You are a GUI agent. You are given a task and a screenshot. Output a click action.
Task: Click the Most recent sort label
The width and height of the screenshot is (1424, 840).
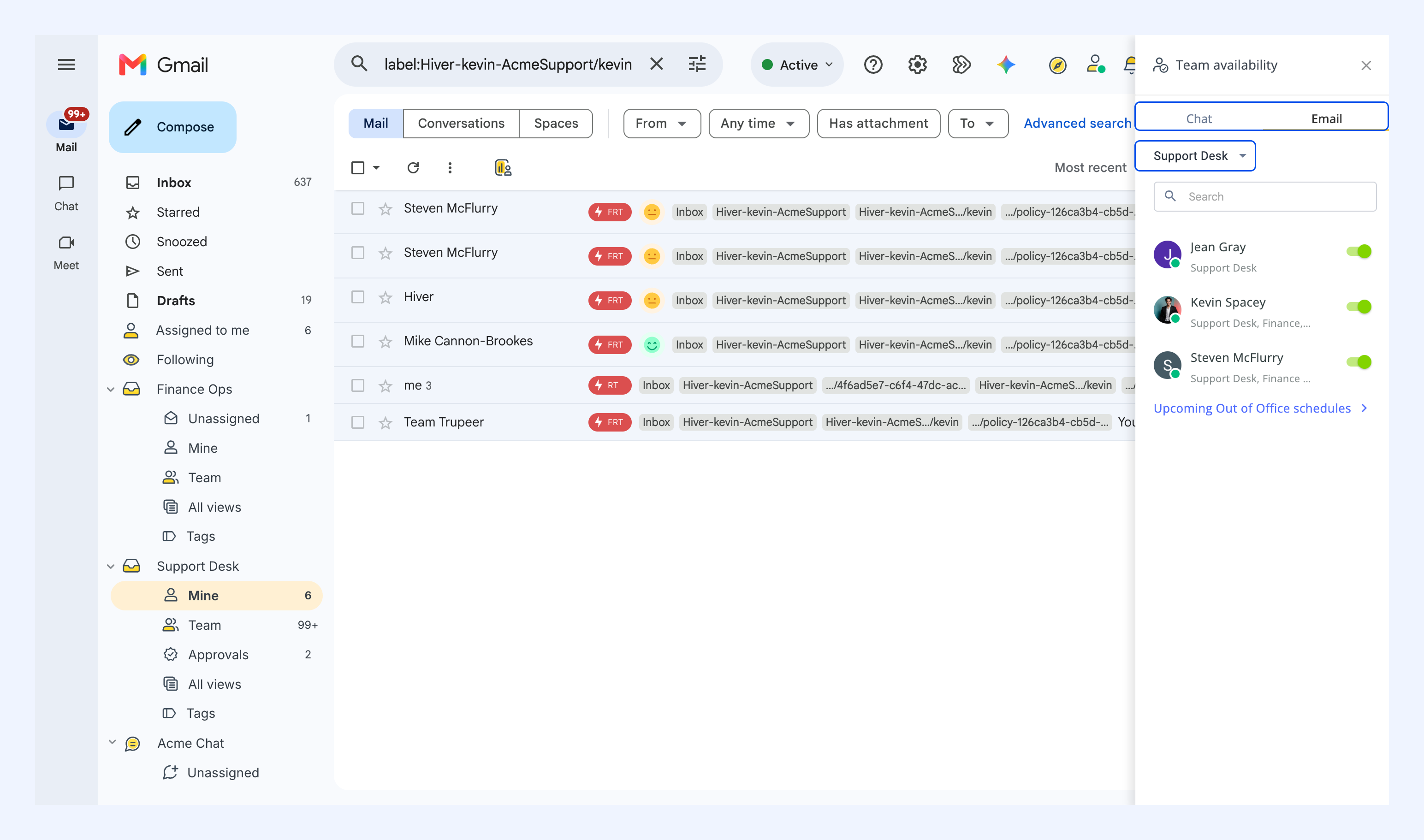click(1090, 167)
